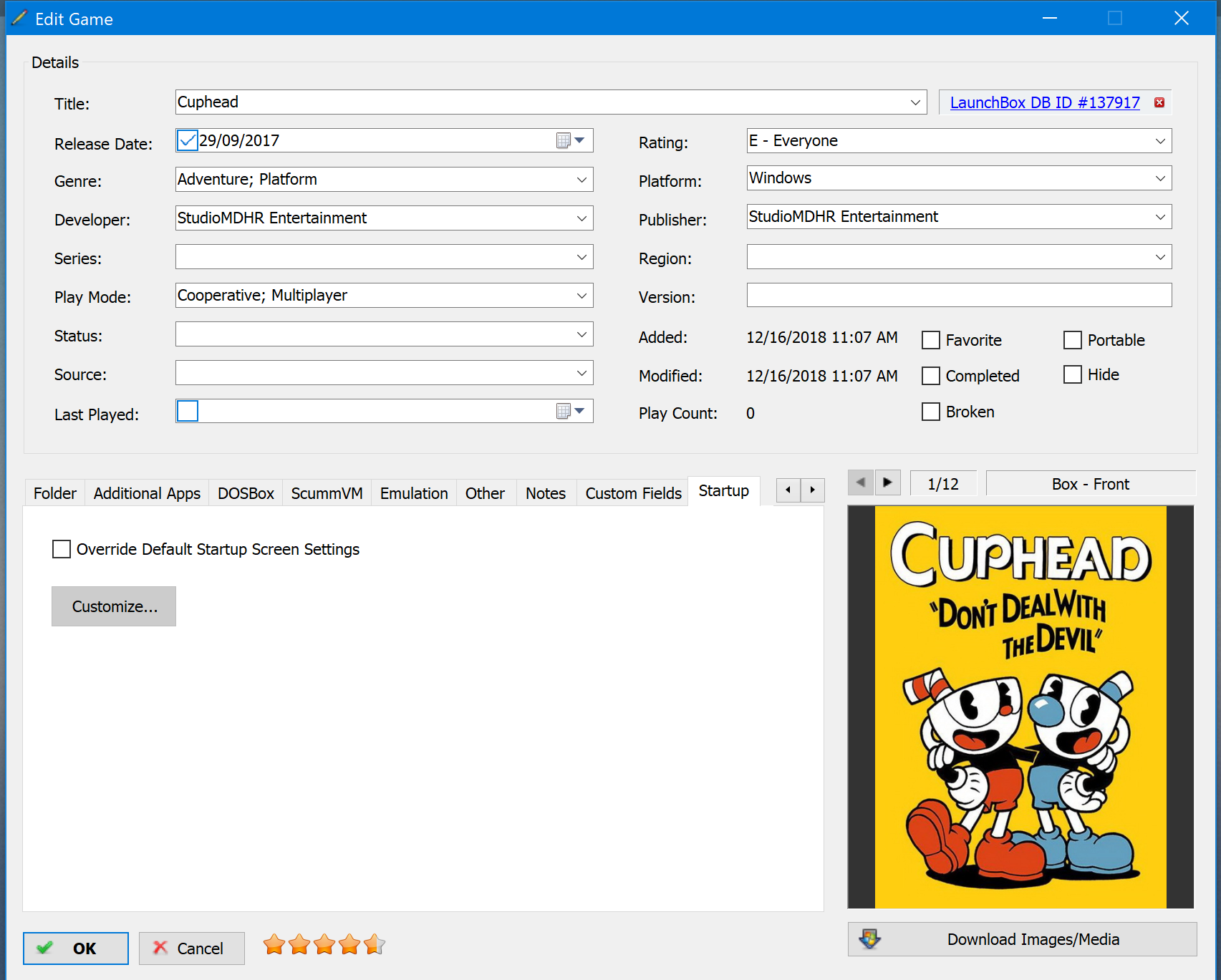Click the Version input field
The height and width of the screenshot is (980, 1221).
tap(959, 295)
